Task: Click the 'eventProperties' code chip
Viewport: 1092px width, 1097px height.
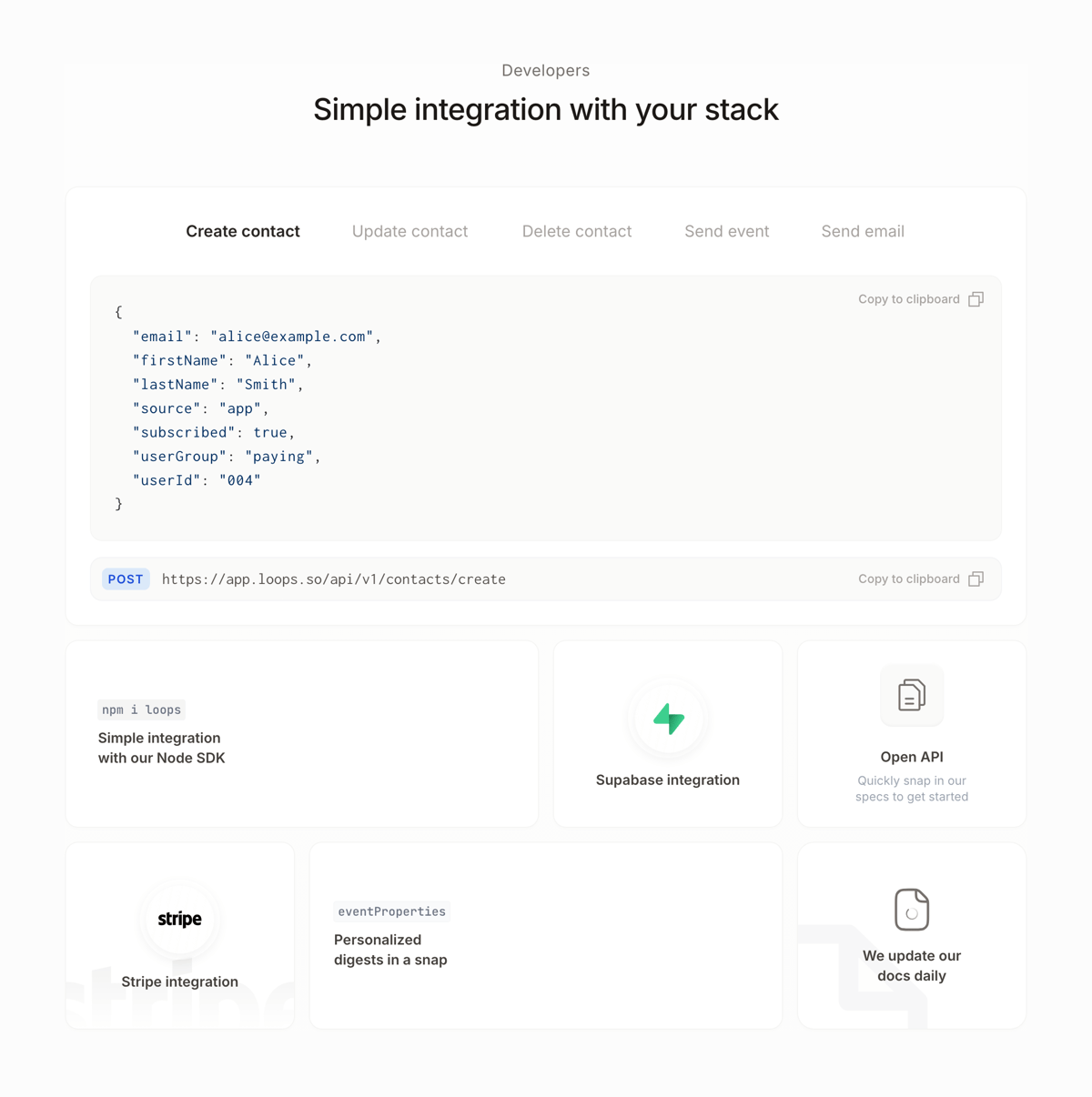Action: point(391,911)
